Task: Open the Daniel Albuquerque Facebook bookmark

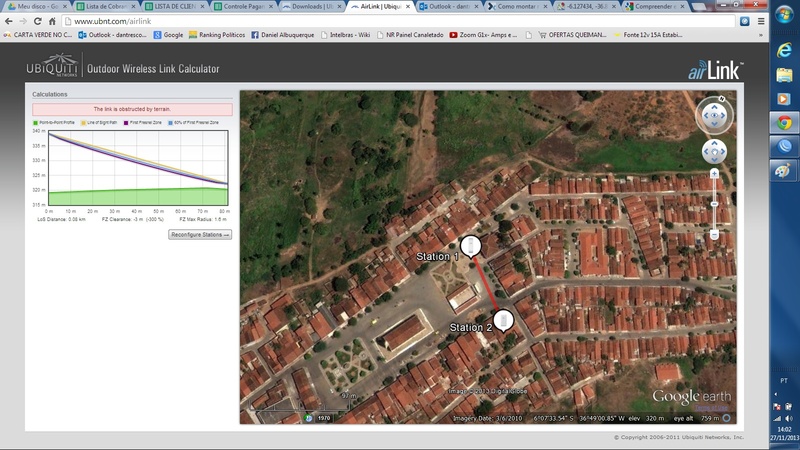Action: click(283, 35)
